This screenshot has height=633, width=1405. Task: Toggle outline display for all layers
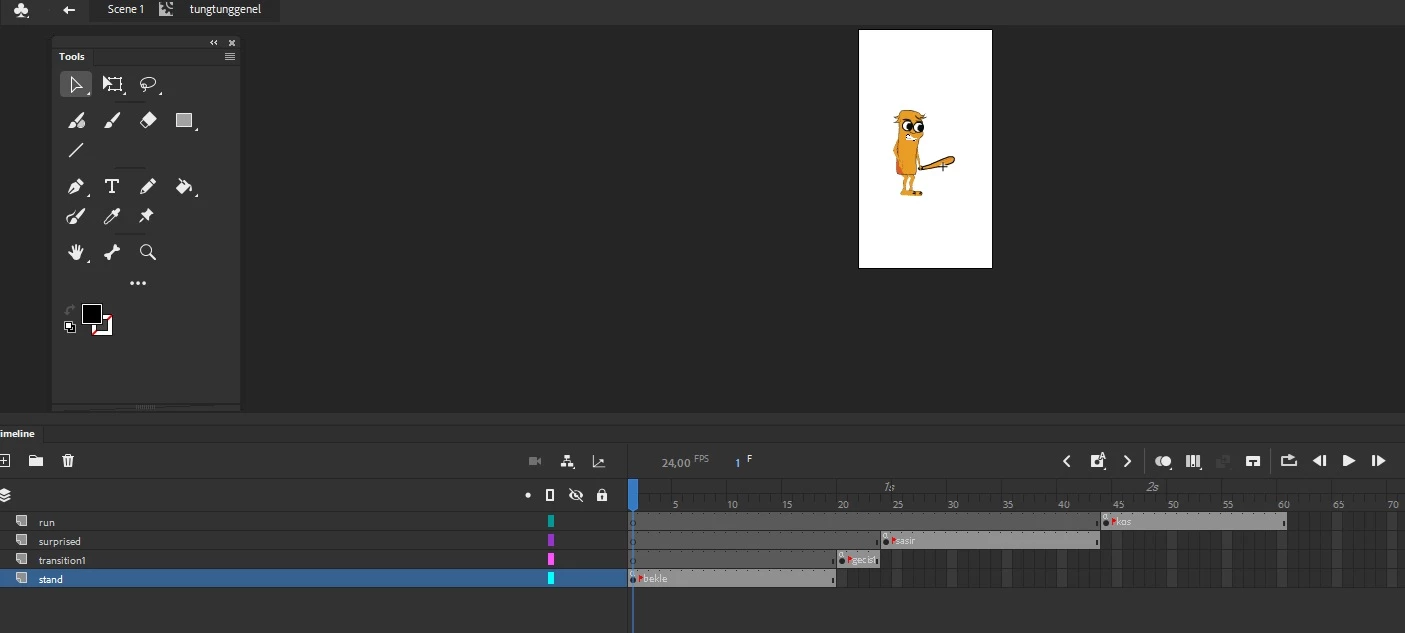pyautogui.click(x=550, y=495)
